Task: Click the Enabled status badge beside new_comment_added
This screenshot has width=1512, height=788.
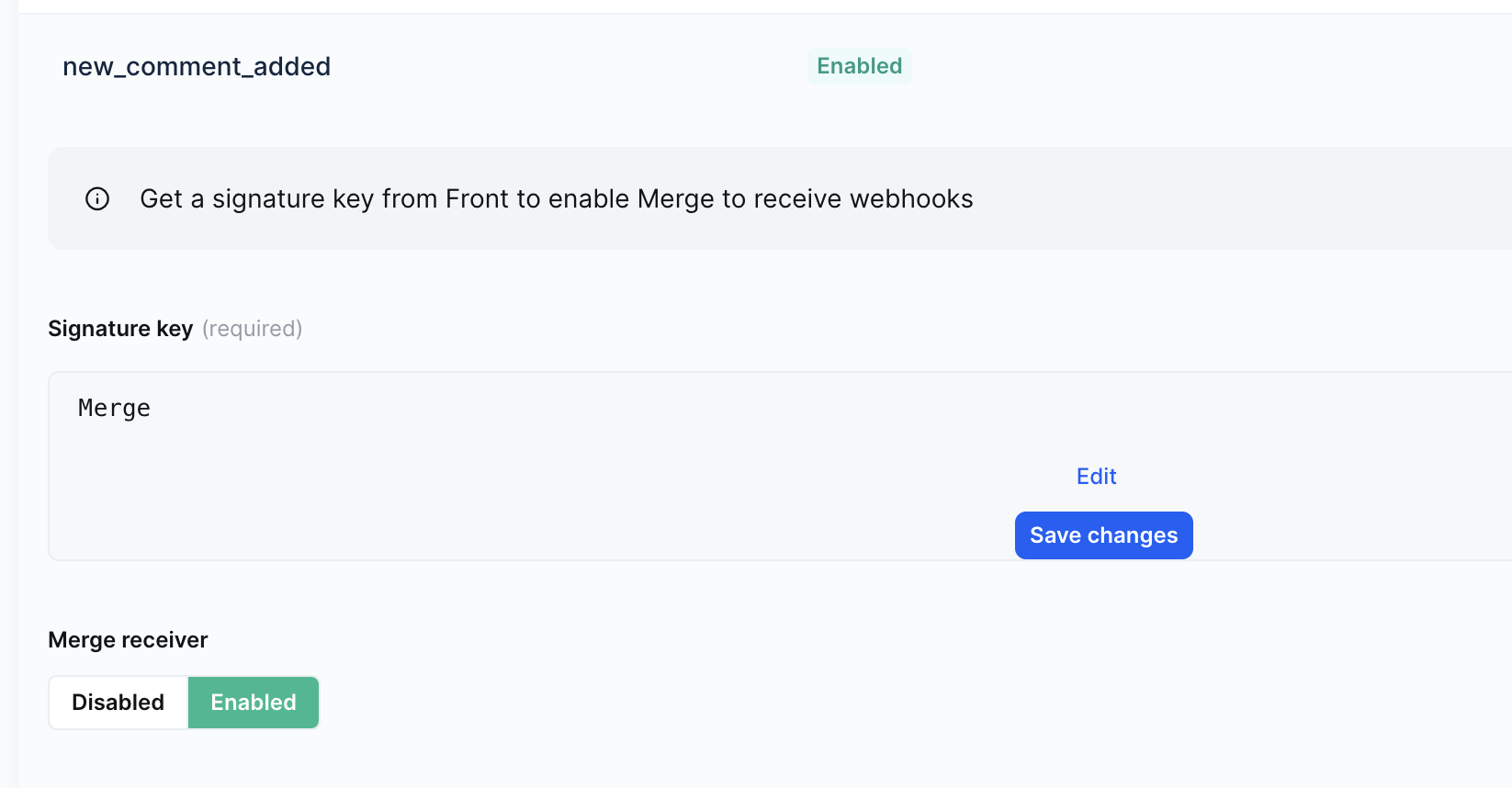Action: click(859, 66)
